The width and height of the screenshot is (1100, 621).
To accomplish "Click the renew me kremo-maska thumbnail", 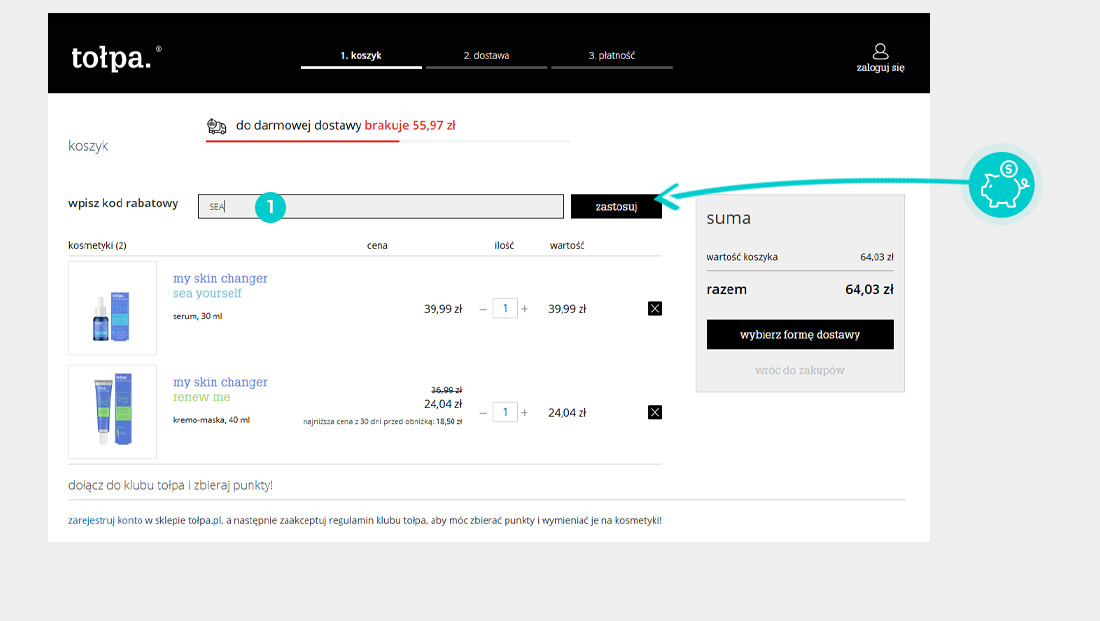I will coord(112,412).
